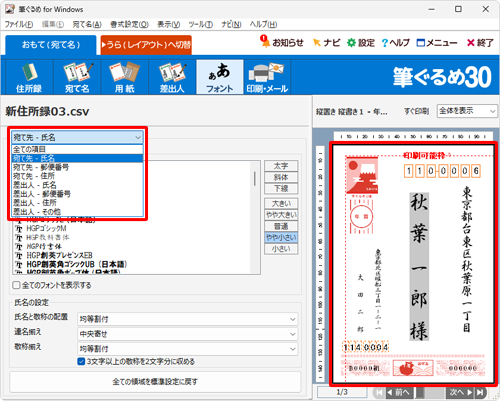Open the 全体を表示 zoom dropdown
500x401 pixels.
tap(467, 111)
